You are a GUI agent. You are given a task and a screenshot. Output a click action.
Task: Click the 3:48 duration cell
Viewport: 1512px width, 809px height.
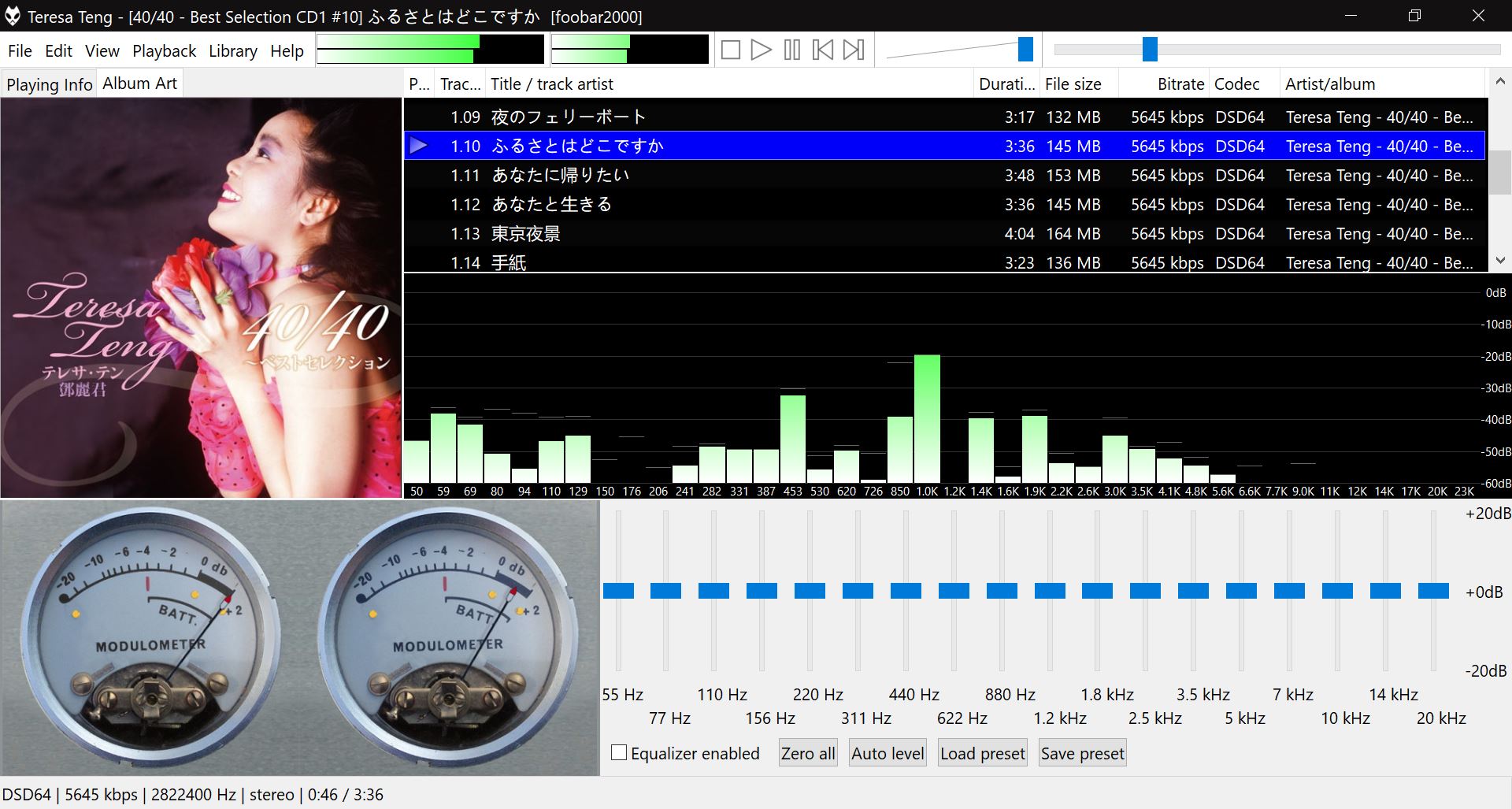[x=1019, y=175]
